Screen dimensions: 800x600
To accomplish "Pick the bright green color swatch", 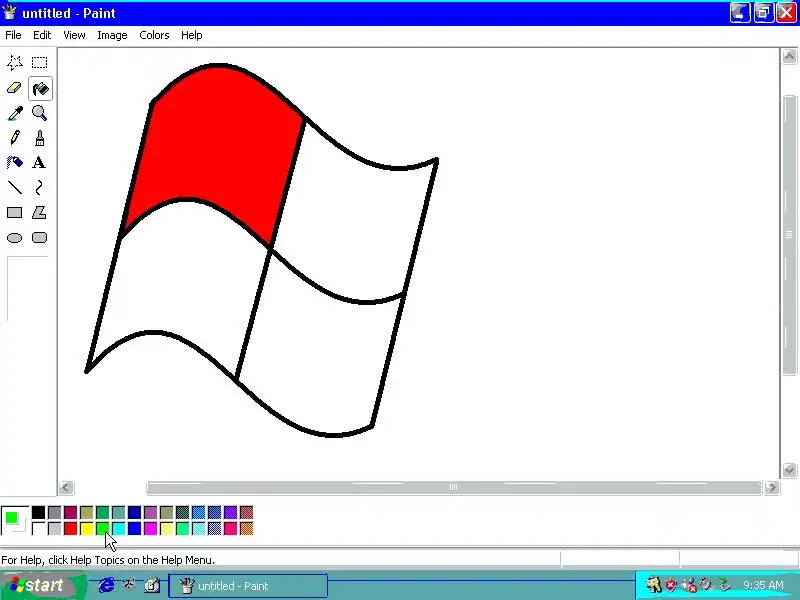I will point(103,528).
